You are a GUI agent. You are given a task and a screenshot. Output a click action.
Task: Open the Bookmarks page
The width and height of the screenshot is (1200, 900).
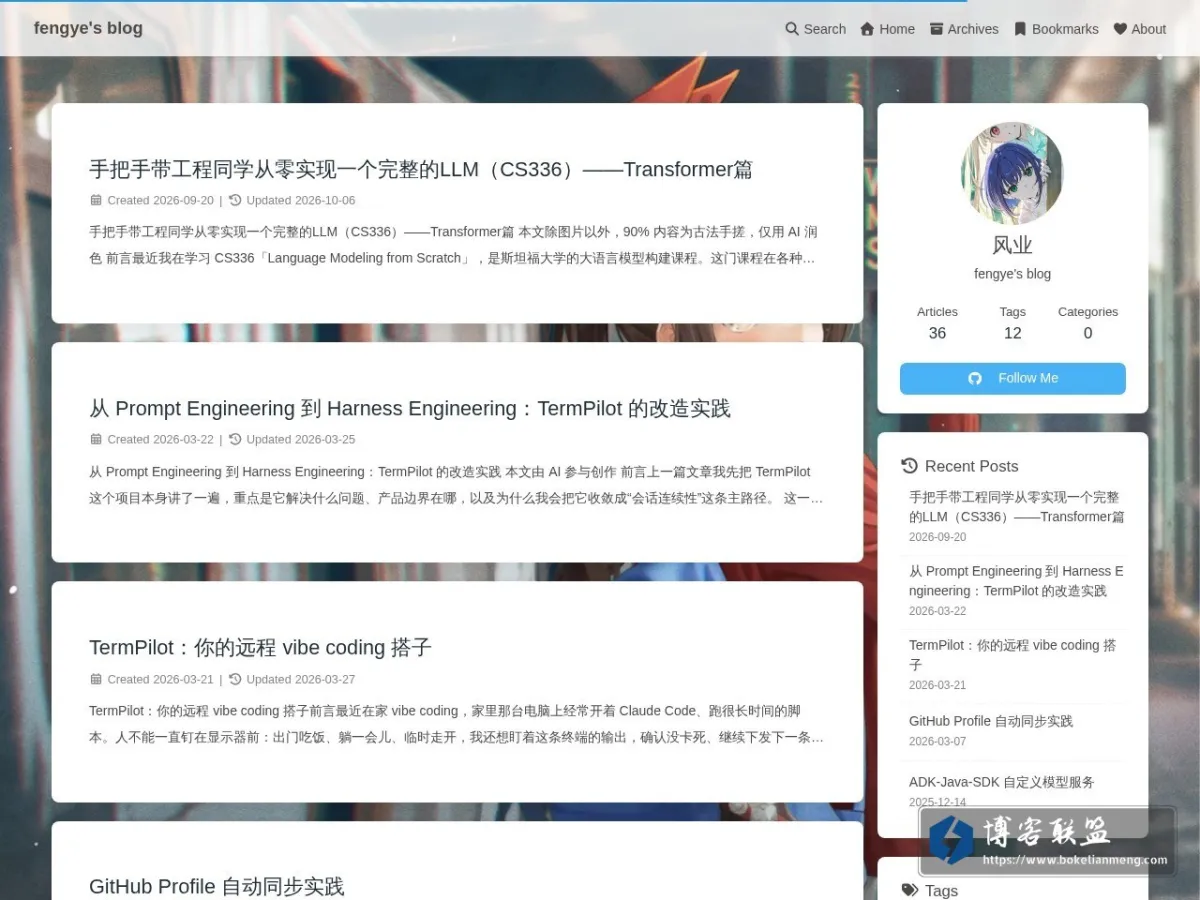(x=1056, y=29)
